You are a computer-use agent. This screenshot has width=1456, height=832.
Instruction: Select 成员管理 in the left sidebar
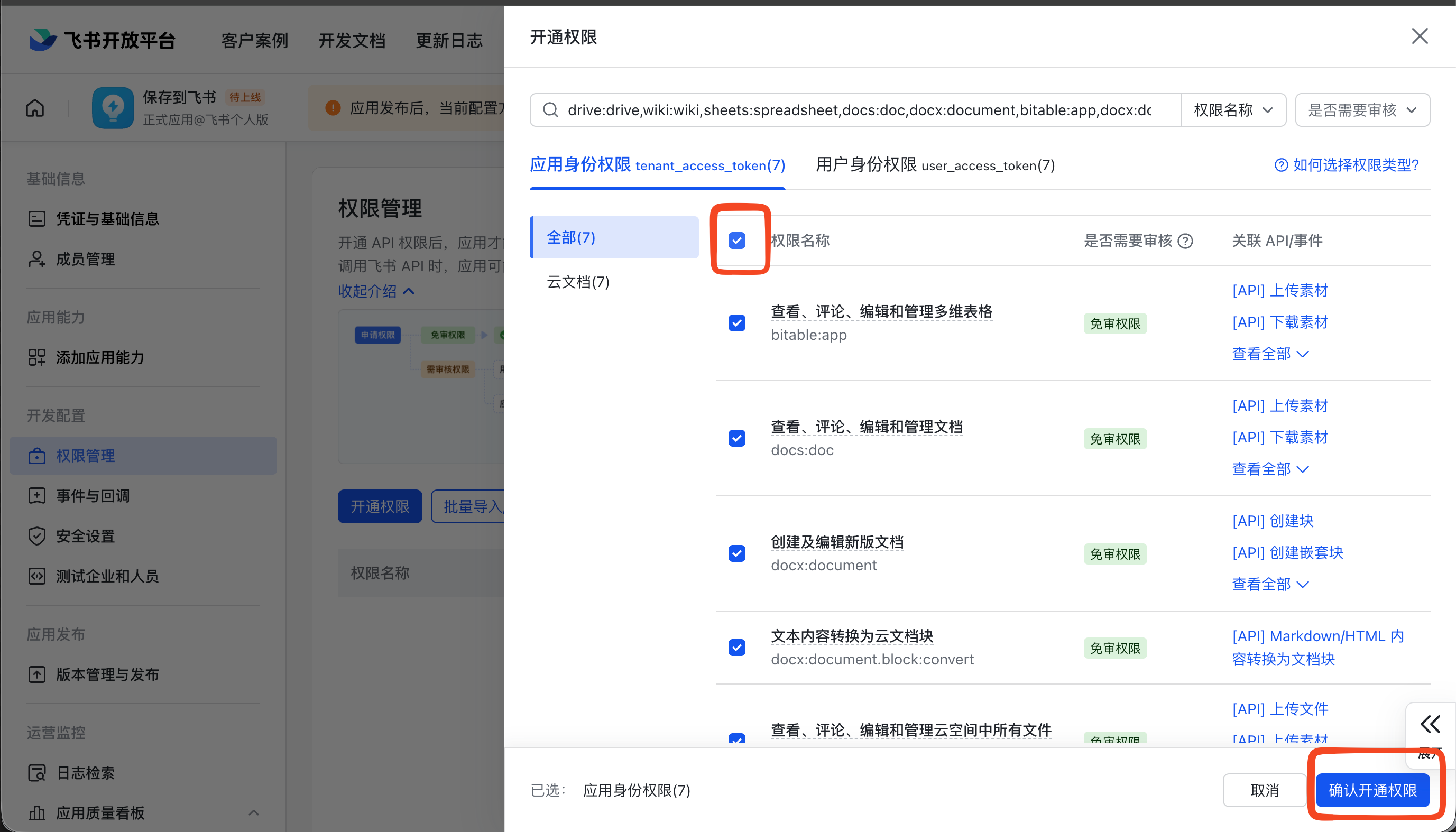pyautogui.click(x=85, y=258)
